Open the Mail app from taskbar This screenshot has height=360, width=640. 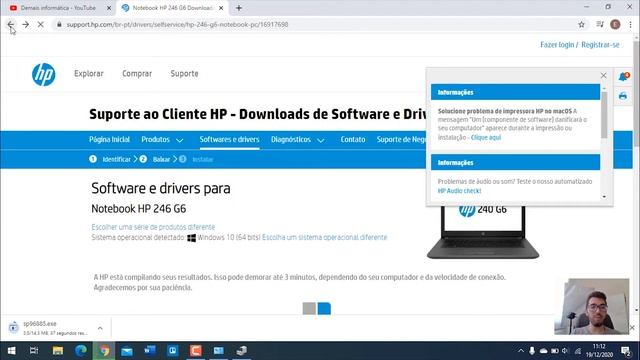127,351
